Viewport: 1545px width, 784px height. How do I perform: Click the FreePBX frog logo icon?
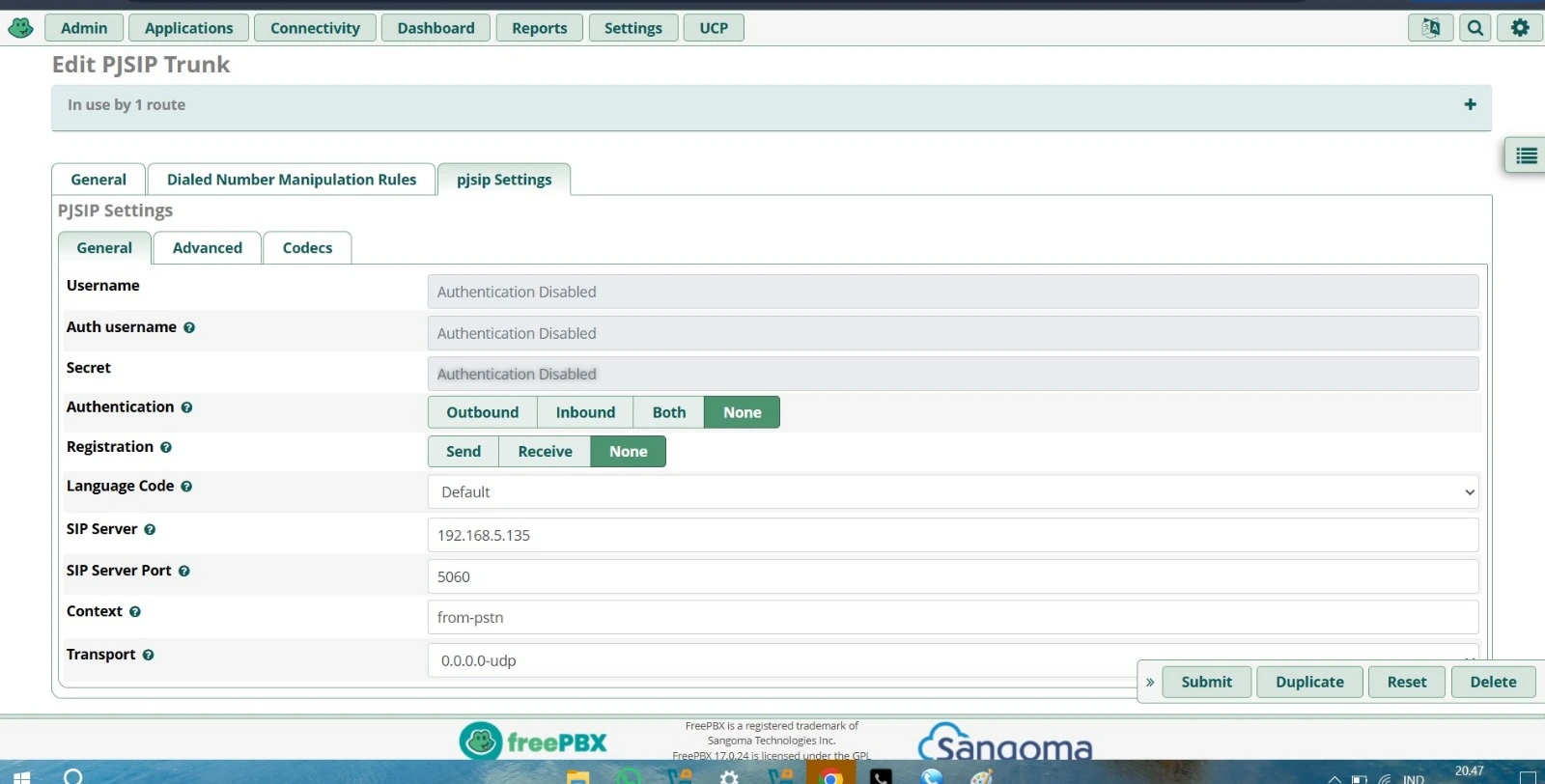point(20,28)
